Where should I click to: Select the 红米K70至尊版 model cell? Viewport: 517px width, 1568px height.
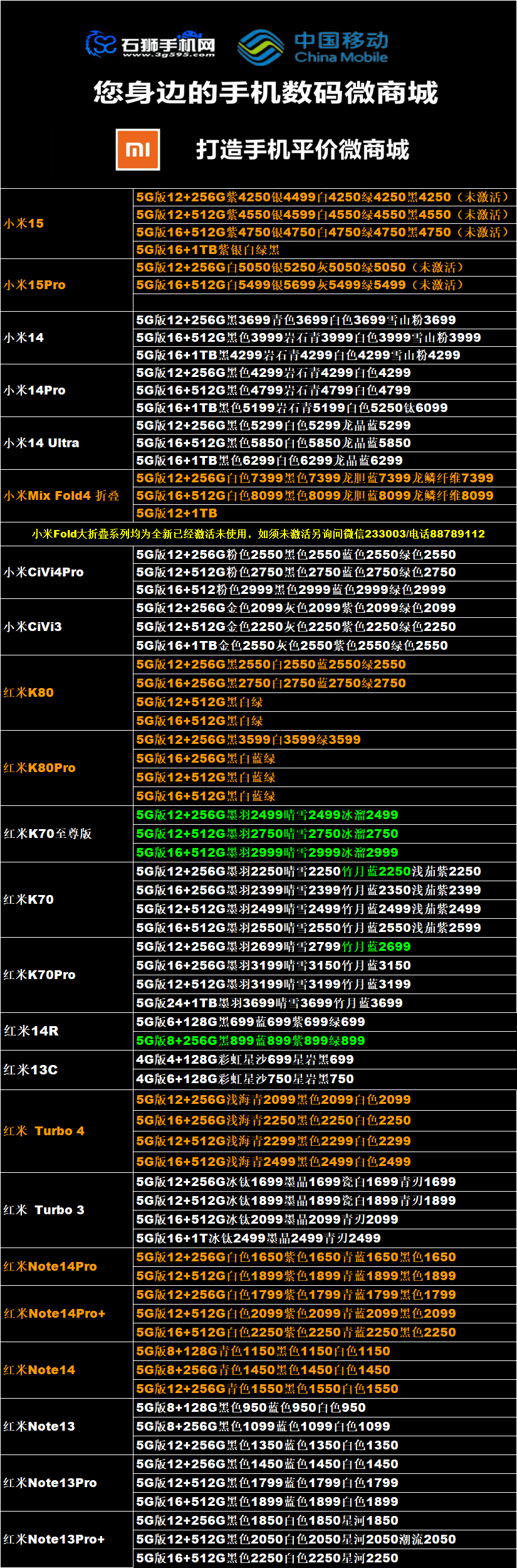[48, 834]
